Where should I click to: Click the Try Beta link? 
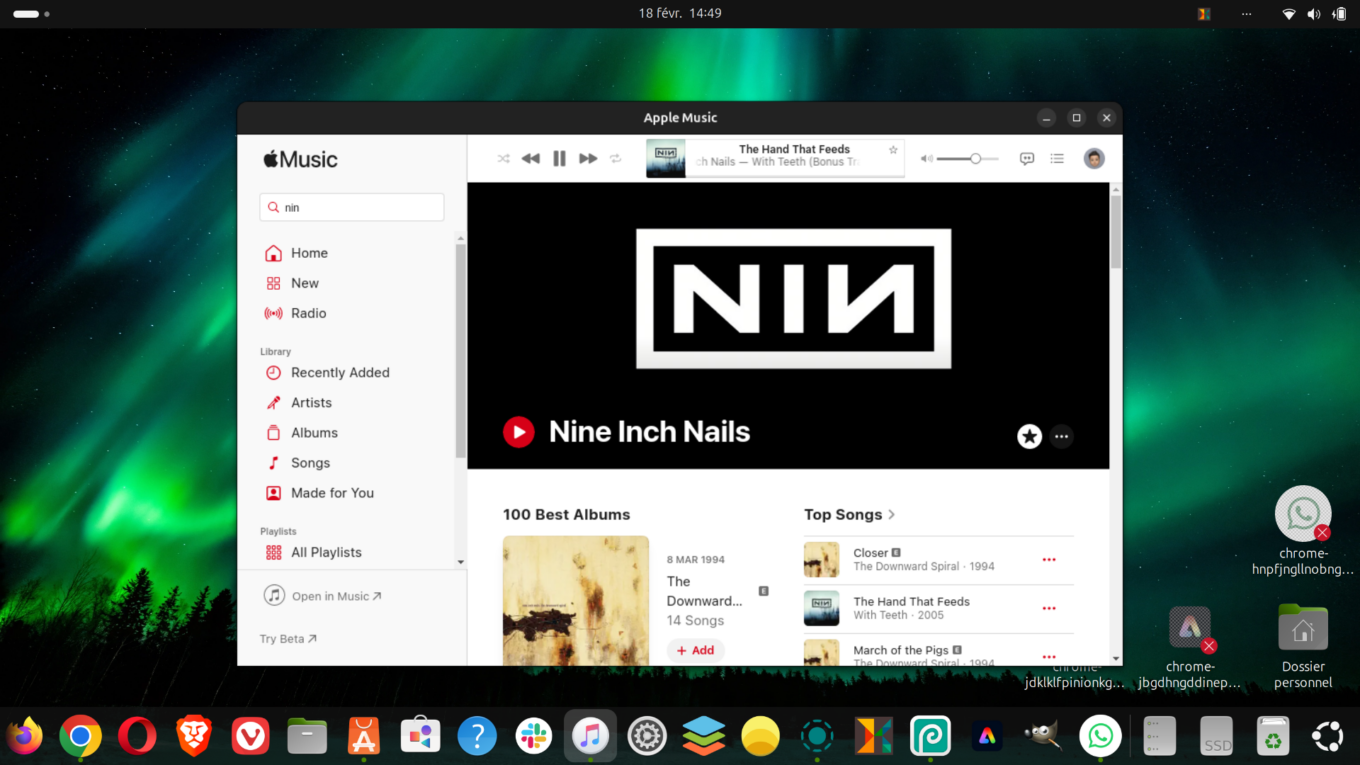point(288,639)
